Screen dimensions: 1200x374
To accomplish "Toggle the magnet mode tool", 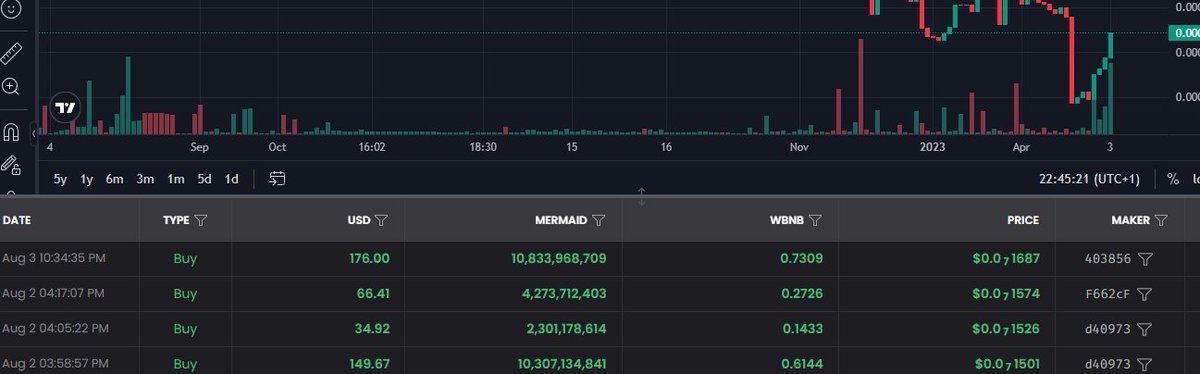I will pos(11,132).
